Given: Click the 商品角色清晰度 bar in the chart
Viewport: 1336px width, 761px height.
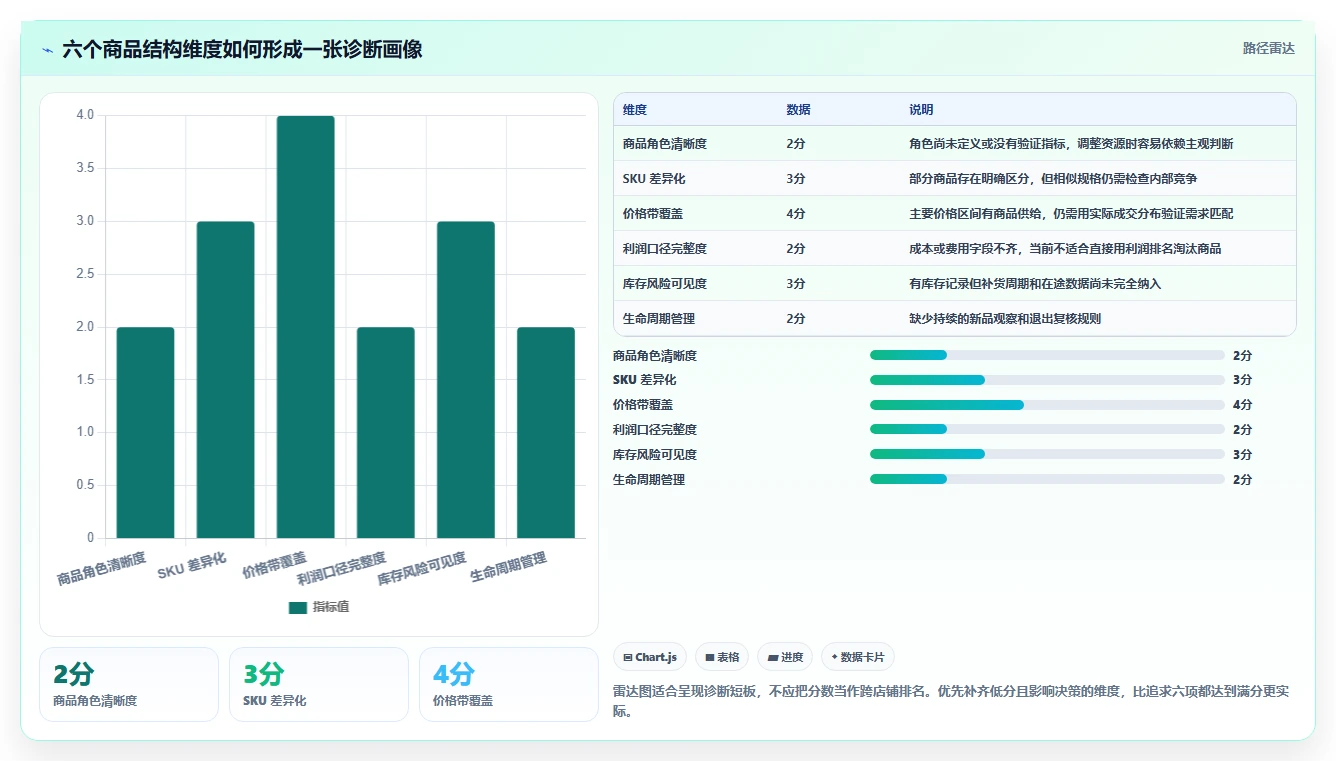Looking at the screenshot, I should coord(145,432).
